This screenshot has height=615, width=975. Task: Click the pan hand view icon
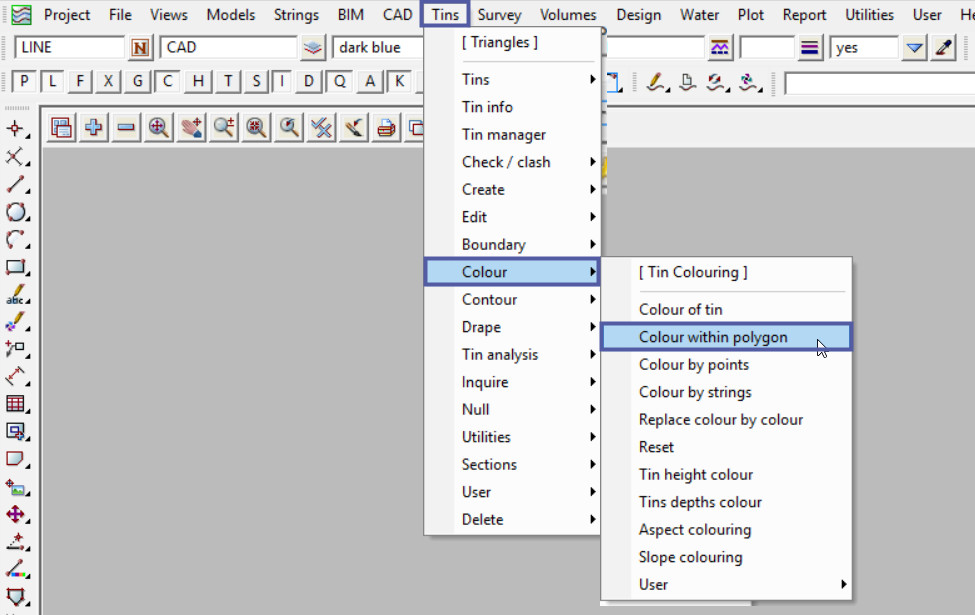192,127
